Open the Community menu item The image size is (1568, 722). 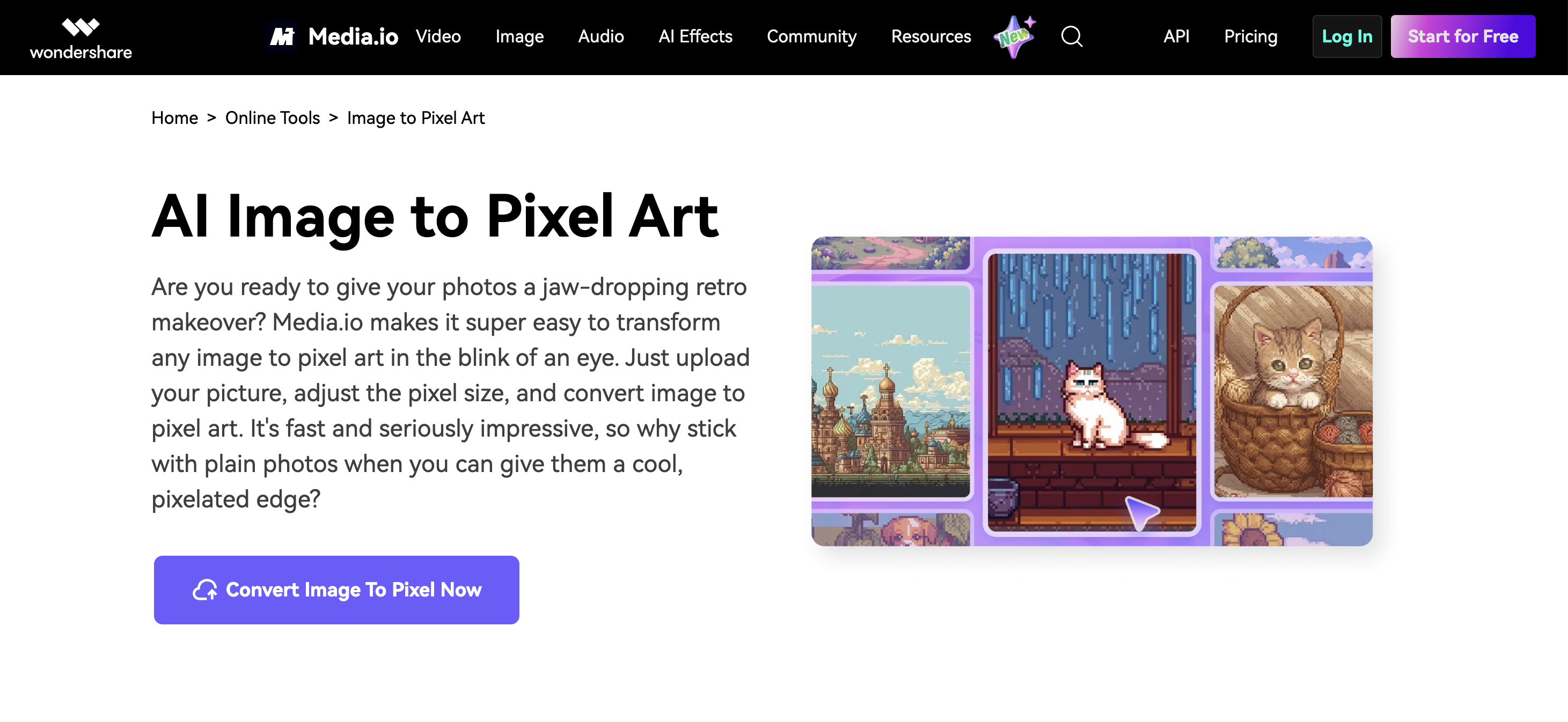coord(811,36)
